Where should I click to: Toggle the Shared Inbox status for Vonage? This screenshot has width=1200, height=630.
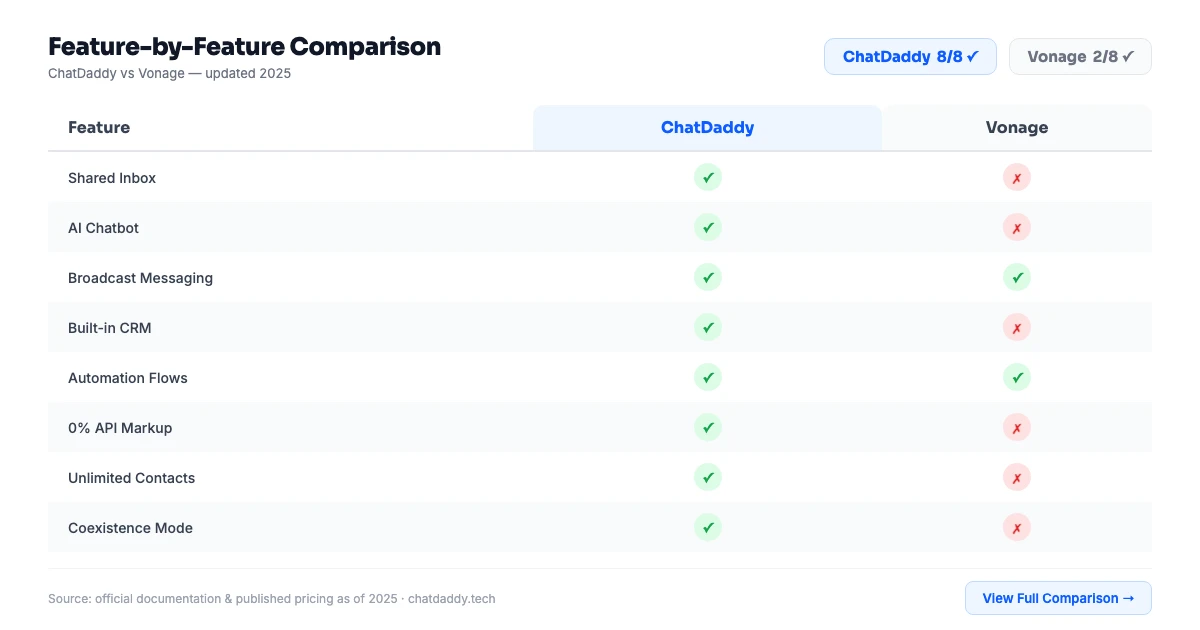coord(1017,177)
